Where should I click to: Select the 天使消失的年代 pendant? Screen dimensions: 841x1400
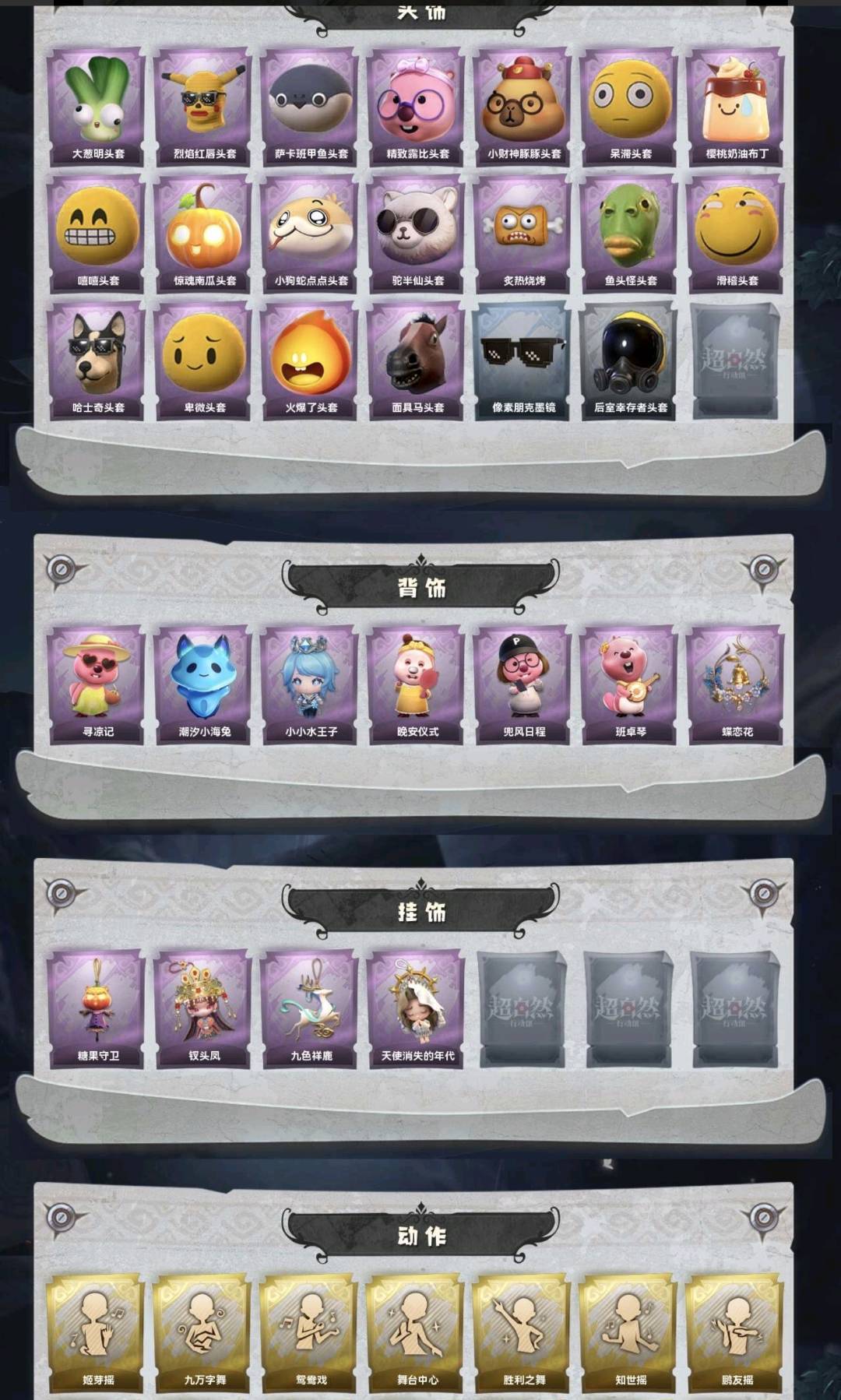click(x=417, y=1009)
